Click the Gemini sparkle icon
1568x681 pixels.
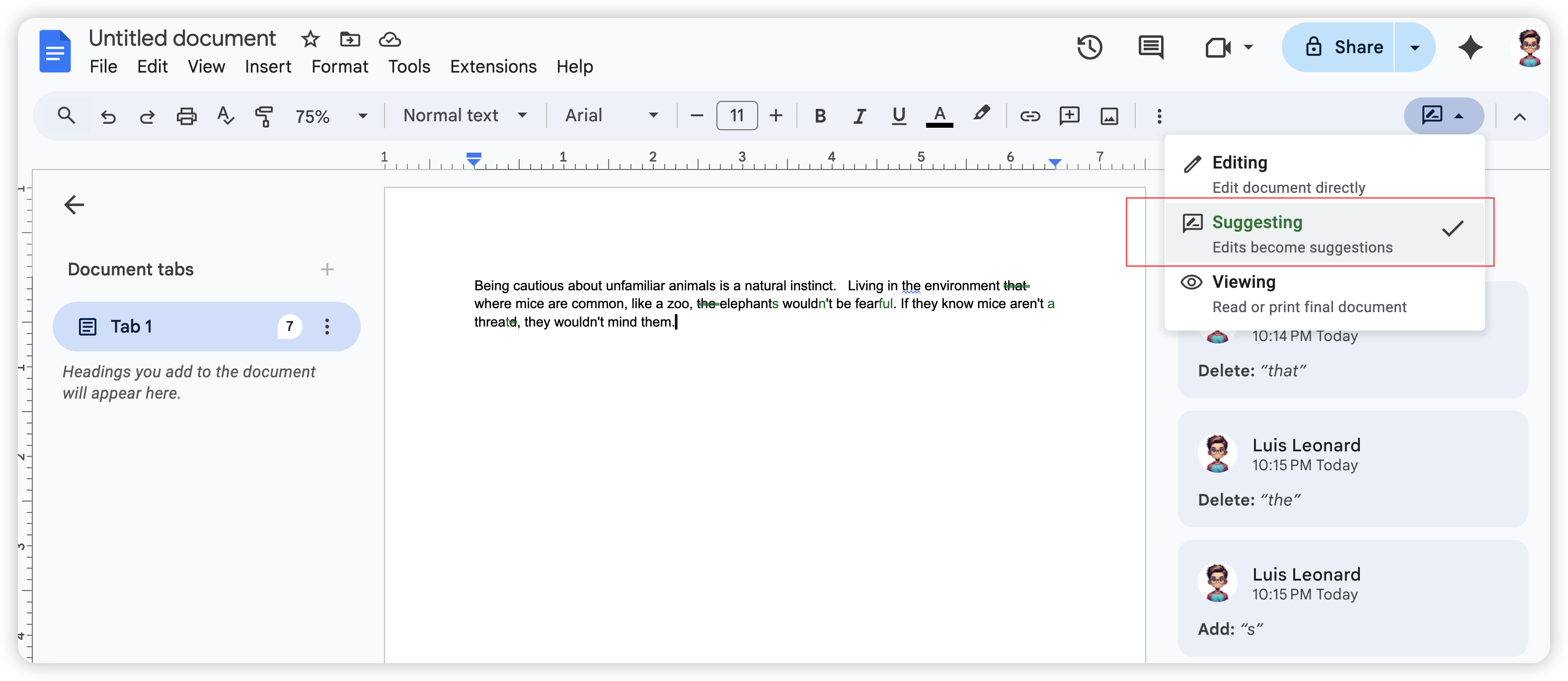pos(1470,47)
